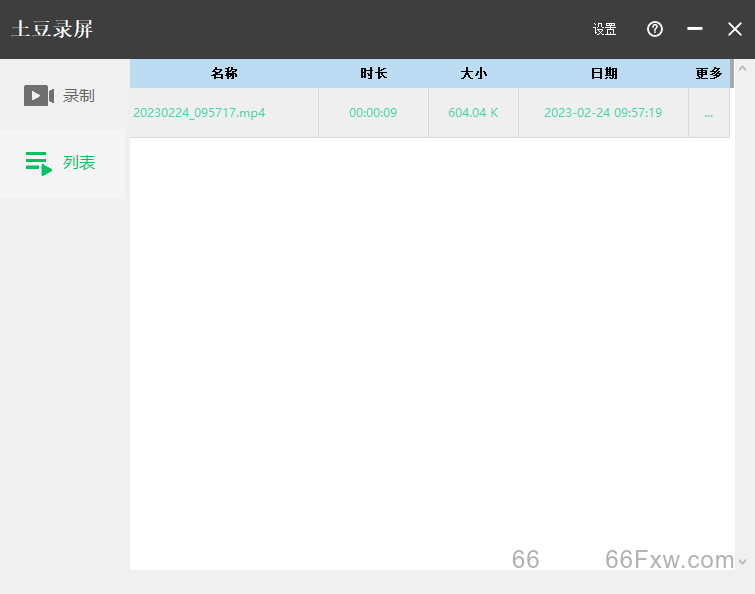Switch to the 录制 tab
The width and height of the screenshot is (755, 594).
78,96
